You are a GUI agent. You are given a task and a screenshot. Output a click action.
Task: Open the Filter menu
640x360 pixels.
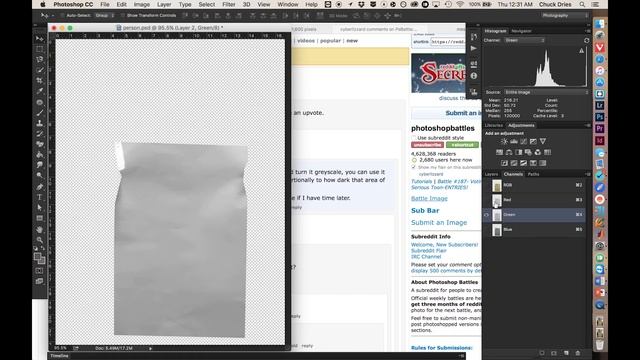pos(229,4)
